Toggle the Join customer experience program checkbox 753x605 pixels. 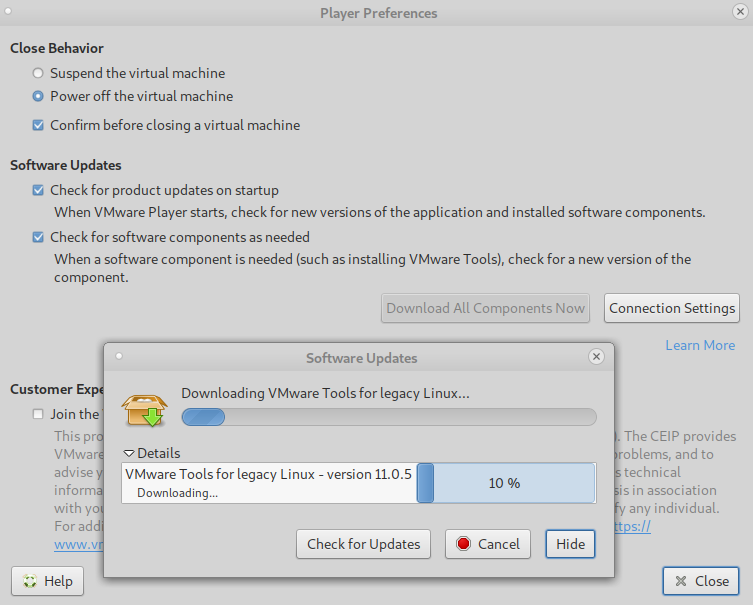[38, 414]
